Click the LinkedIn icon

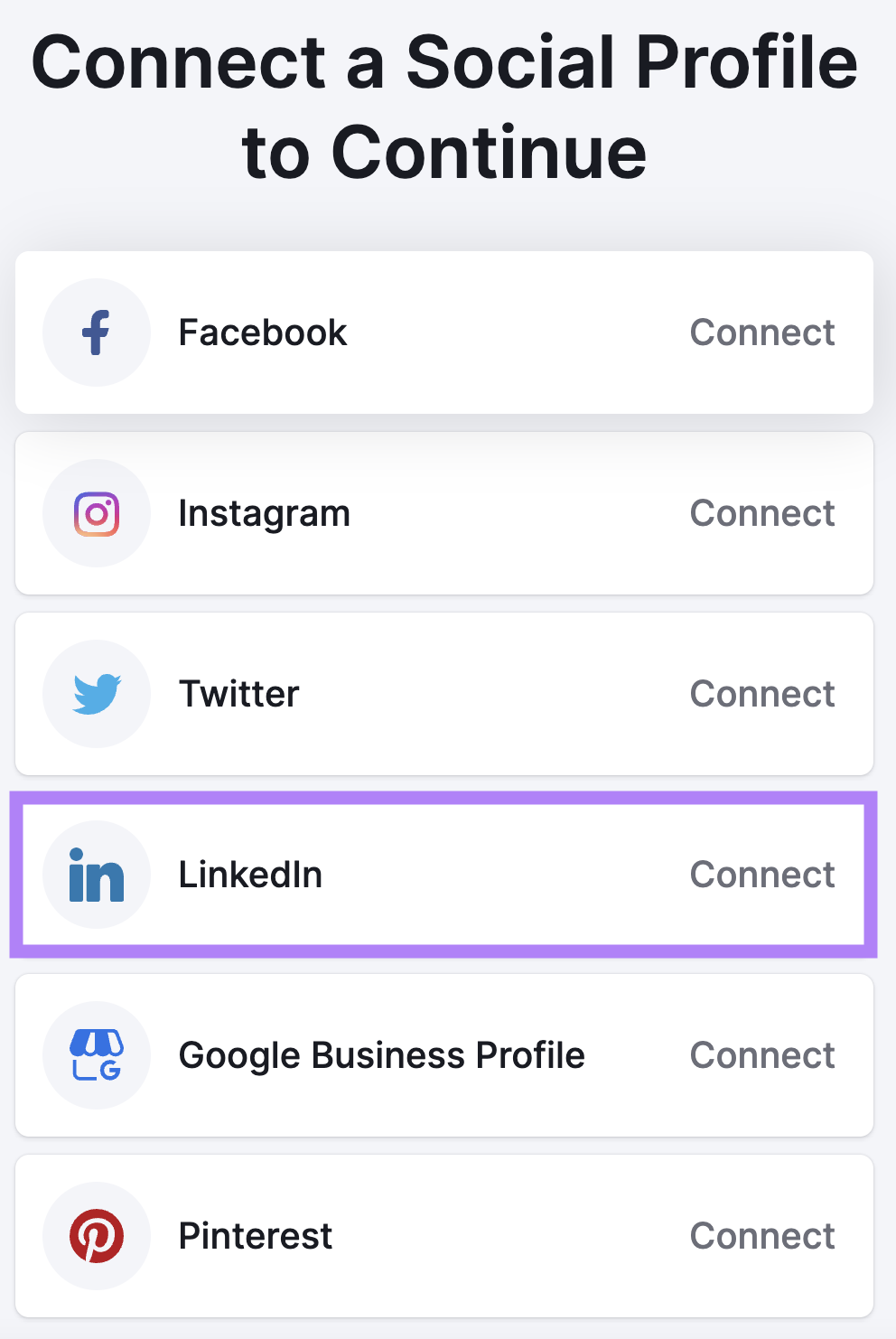click(97, 874)
